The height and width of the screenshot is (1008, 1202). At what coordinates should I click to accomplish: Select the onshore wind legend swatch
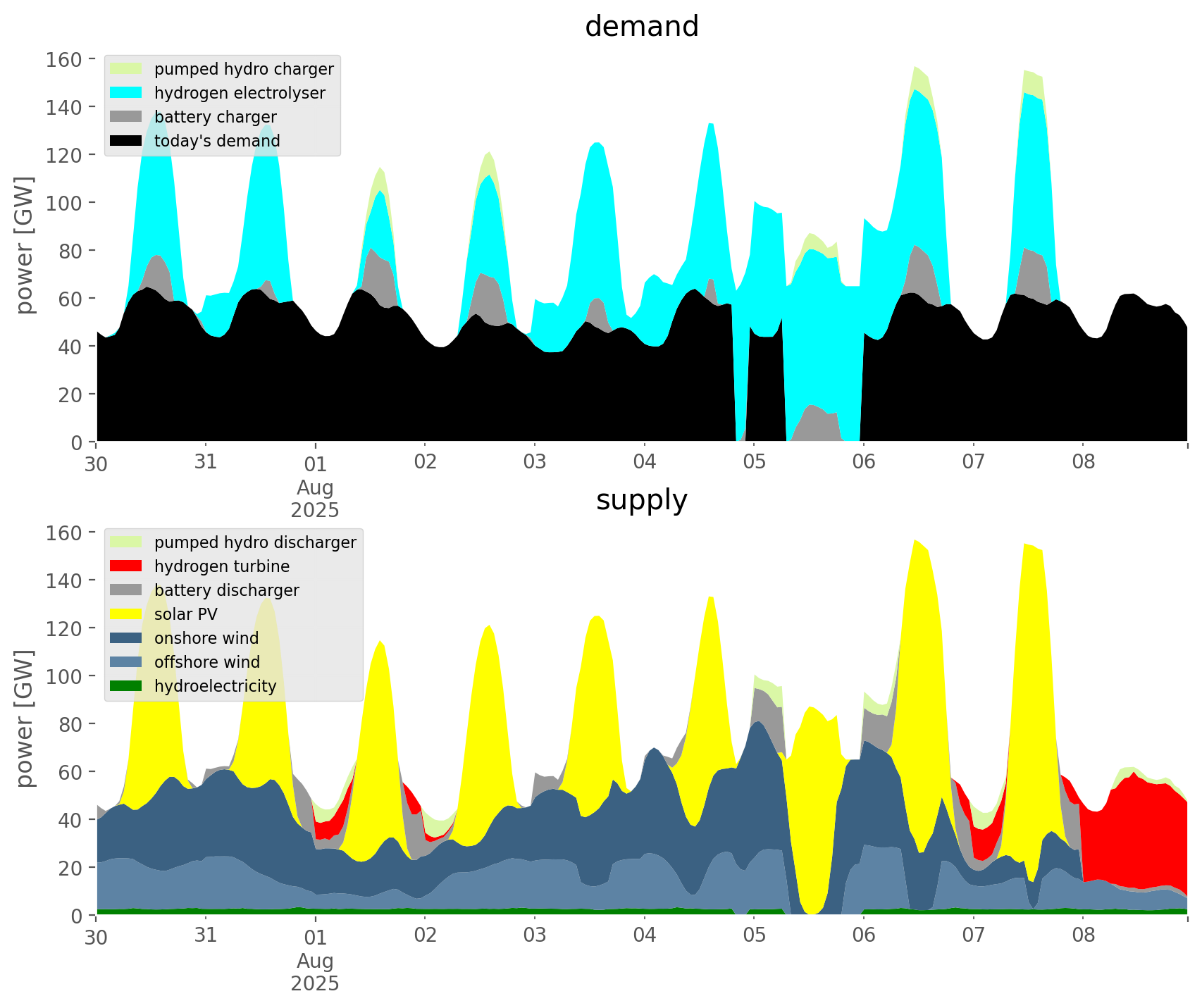click(x=127, y=638)
